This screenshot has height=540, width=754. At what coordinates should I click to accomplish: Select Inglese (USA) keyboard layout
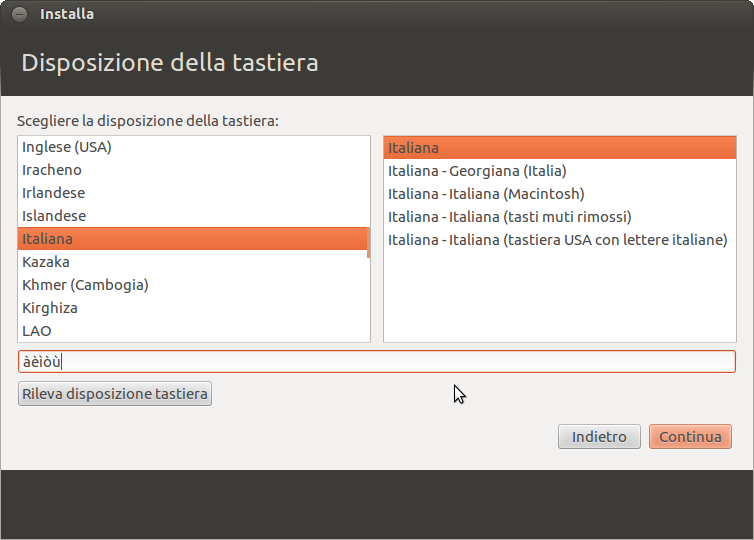(x=67, y=147)
